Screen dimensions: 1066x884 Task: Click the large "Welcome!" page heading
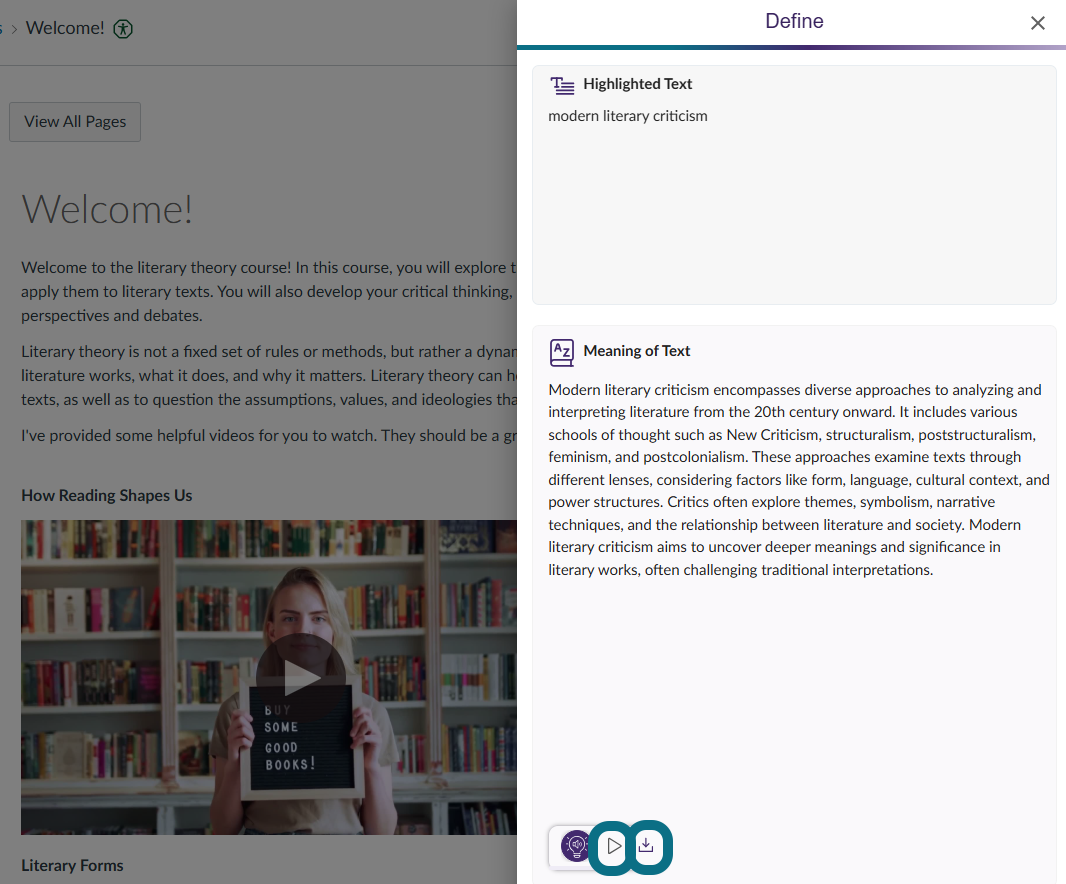[x=107, y=209]
